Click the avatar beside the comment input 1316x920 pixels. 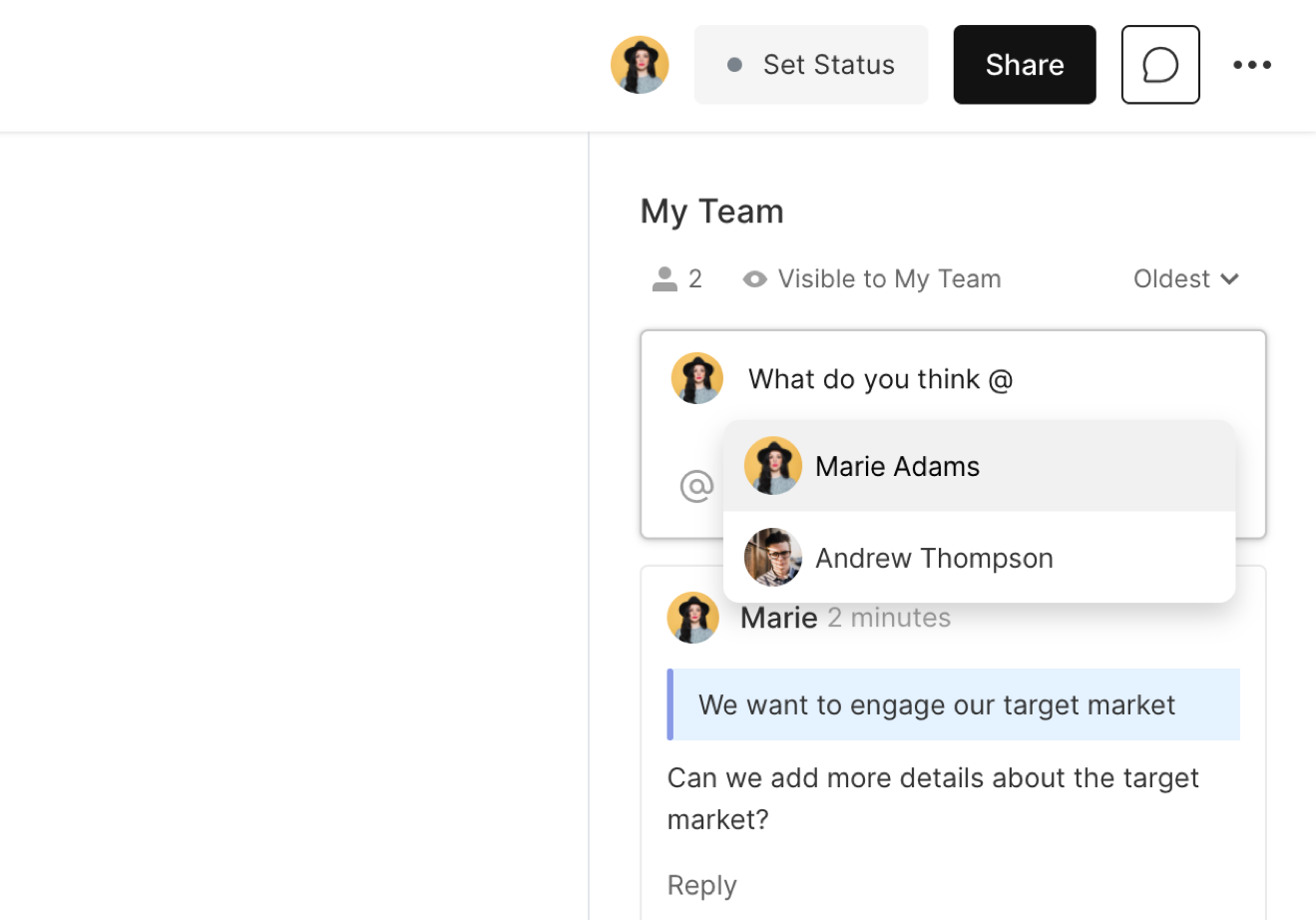696,379
